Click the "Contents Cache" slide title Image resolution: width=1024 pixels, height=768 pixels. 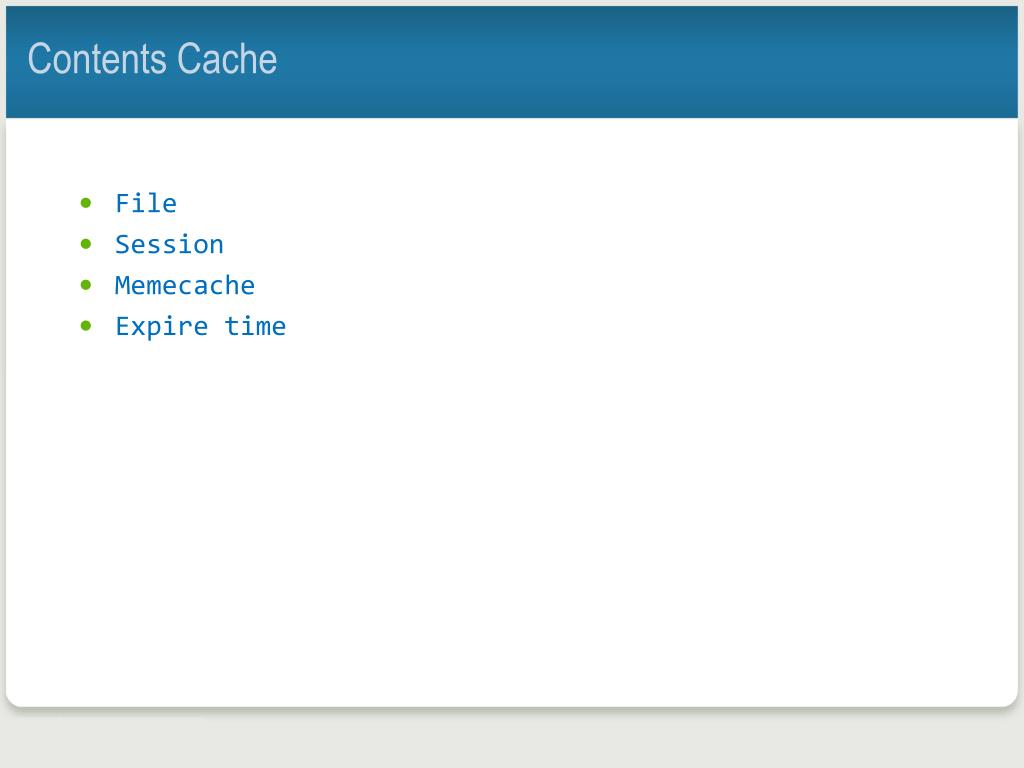pos(152,59)
